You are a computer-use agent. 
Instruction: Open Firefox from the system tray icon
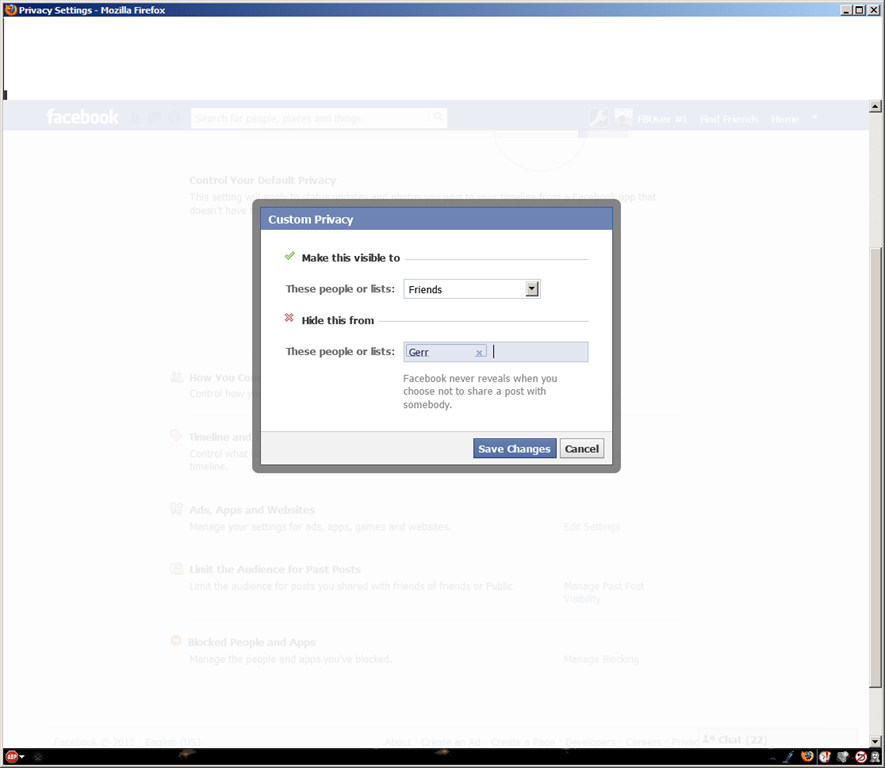[x=807, y=757]
